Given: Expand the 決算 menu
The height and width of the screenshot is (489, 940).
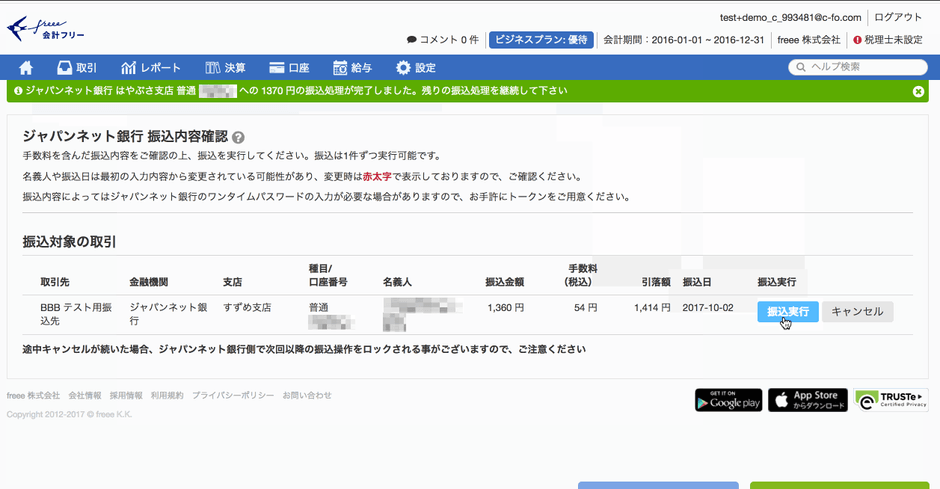Looking at the screenshot, I should coord(225,68).
